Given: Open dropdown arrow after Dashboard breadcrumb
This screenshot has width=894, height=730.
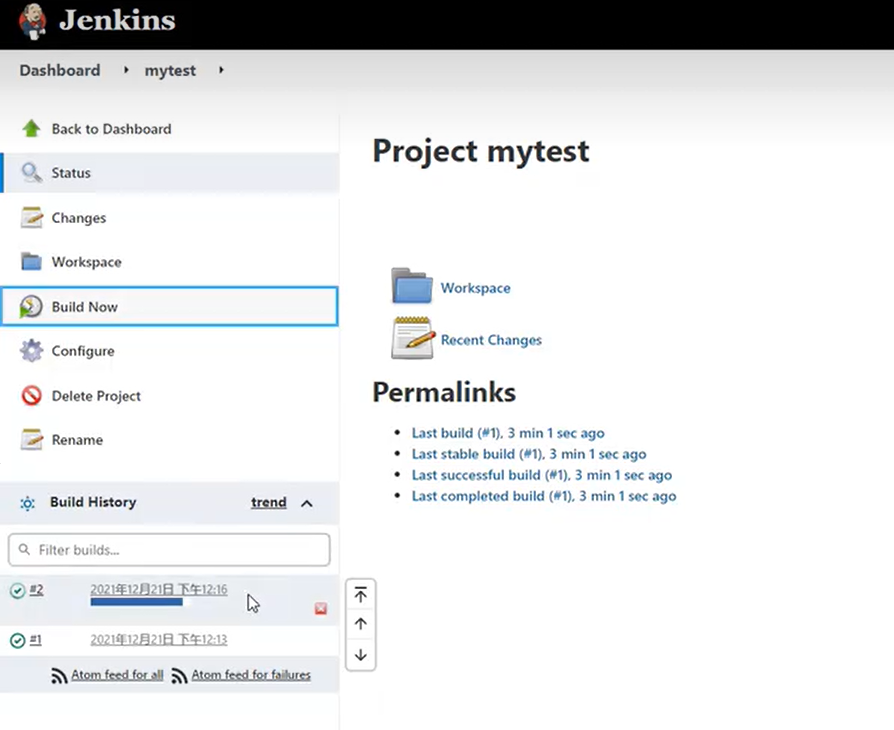Looking at the screenshot, I should click(x=126, y=70).
